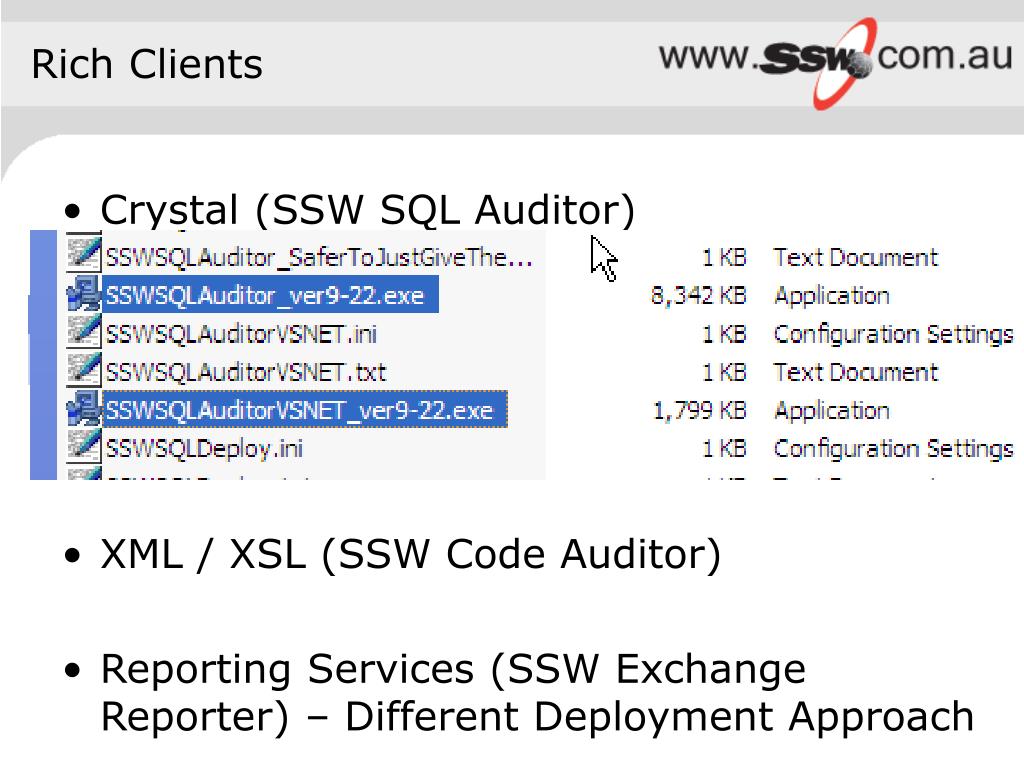Click the 8,342 KB size value

point(698,296)
